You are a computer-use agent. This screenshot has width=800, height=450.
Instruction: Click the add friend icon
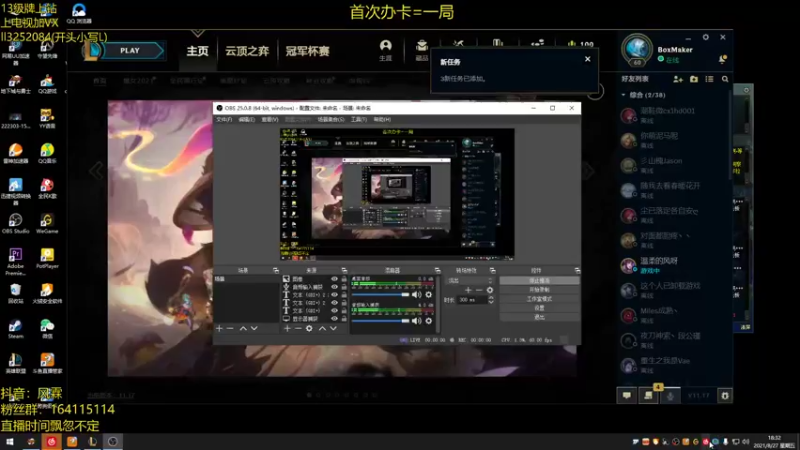coord(678,79)
